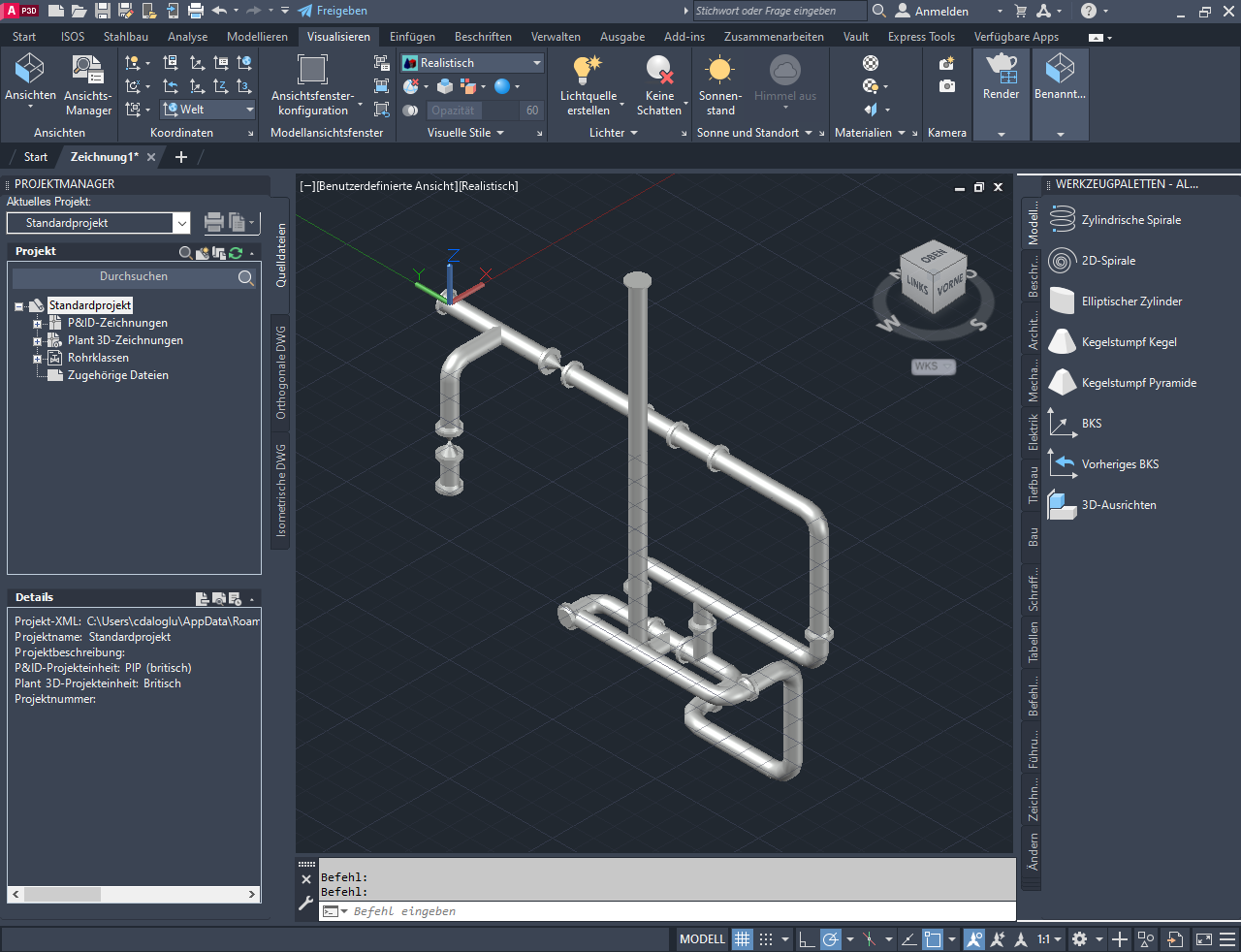Open the Isometrische DWG side tab
This screenshot has height=952, width=1241.
pyautogui.click(x=280, y=491)
